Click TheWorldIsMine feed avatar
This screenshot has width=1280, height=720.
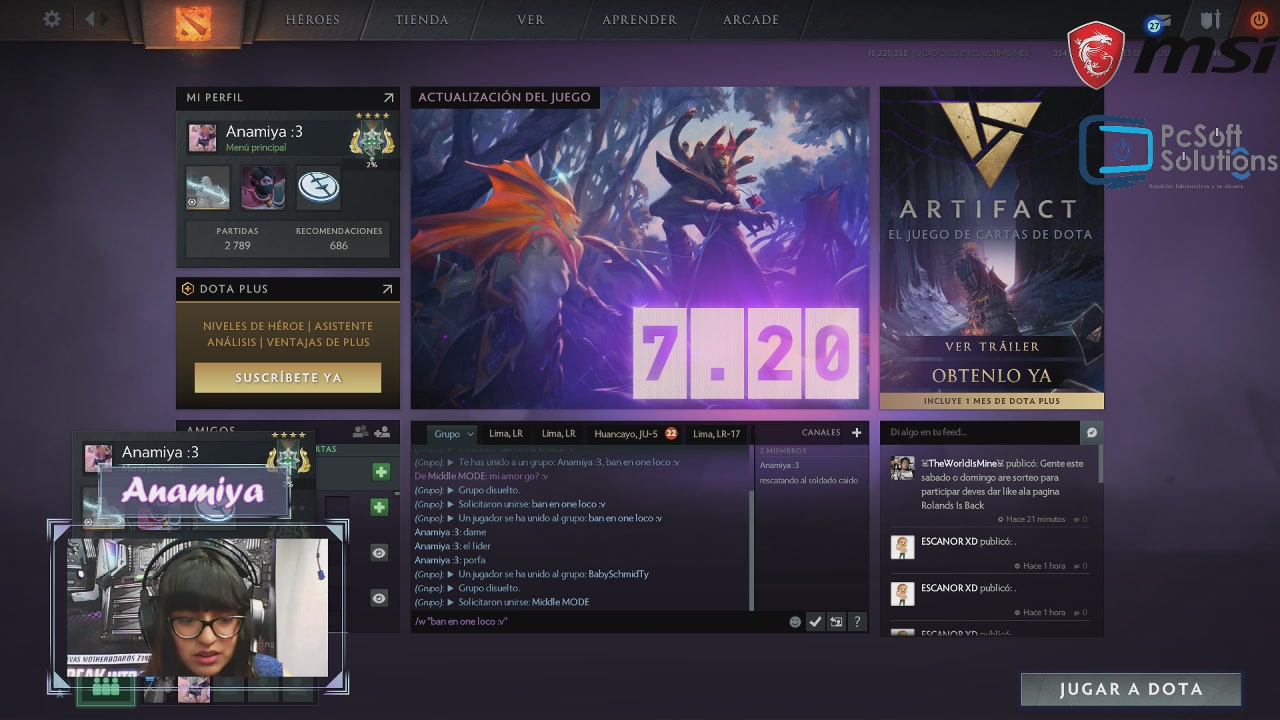[x=903, y=468]
